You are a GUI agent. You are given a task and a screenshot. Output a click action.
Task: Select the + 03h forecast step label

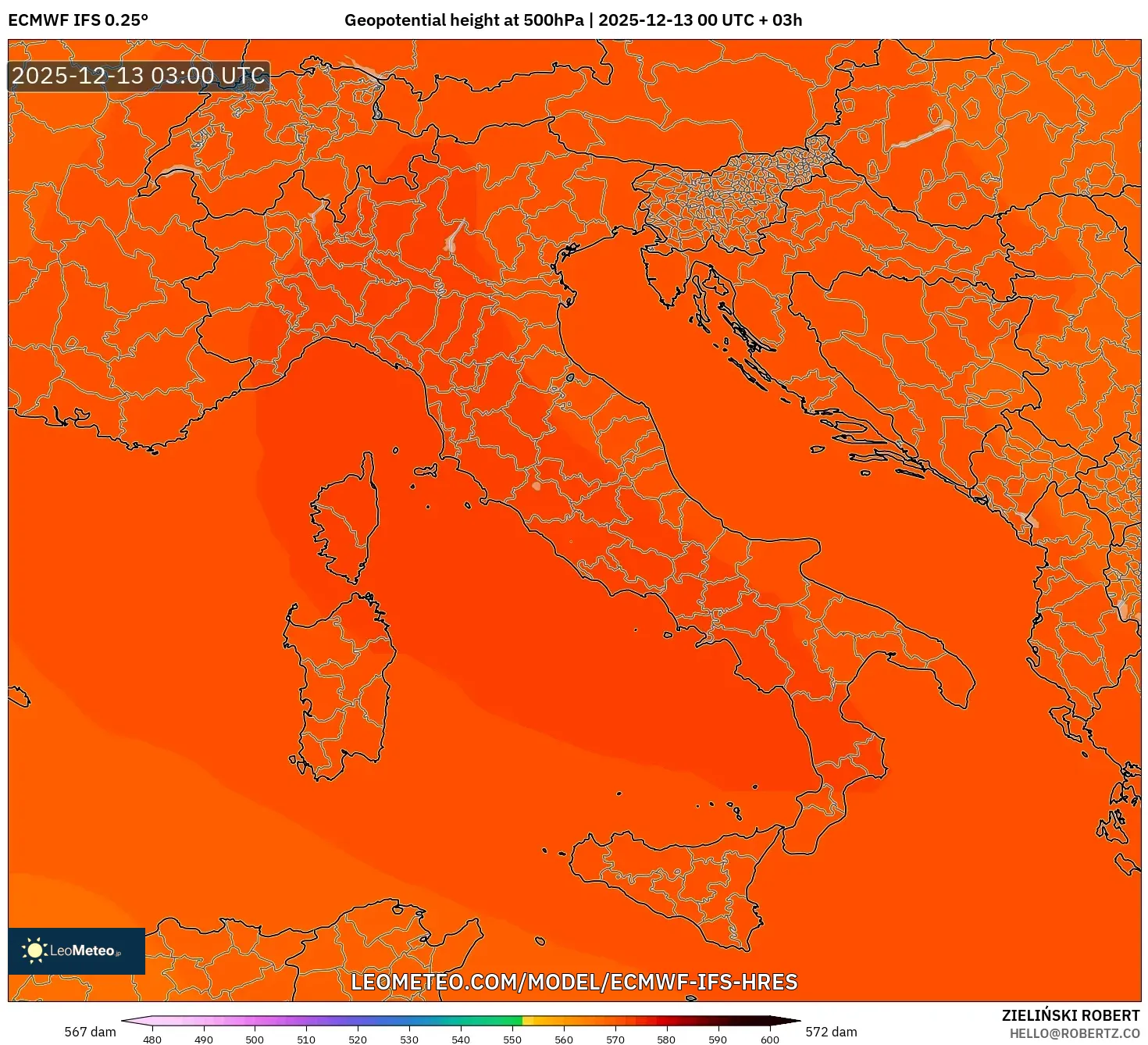coord(781,21)
